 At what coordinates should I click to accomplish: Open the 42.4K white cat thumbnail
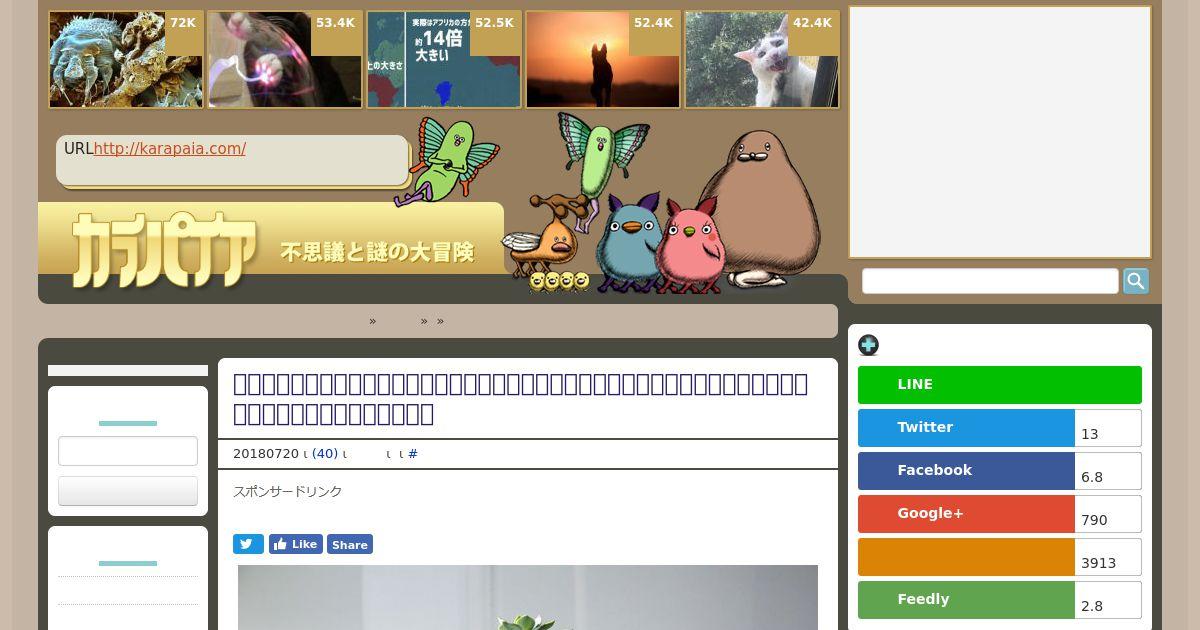[x=762, y=60]
